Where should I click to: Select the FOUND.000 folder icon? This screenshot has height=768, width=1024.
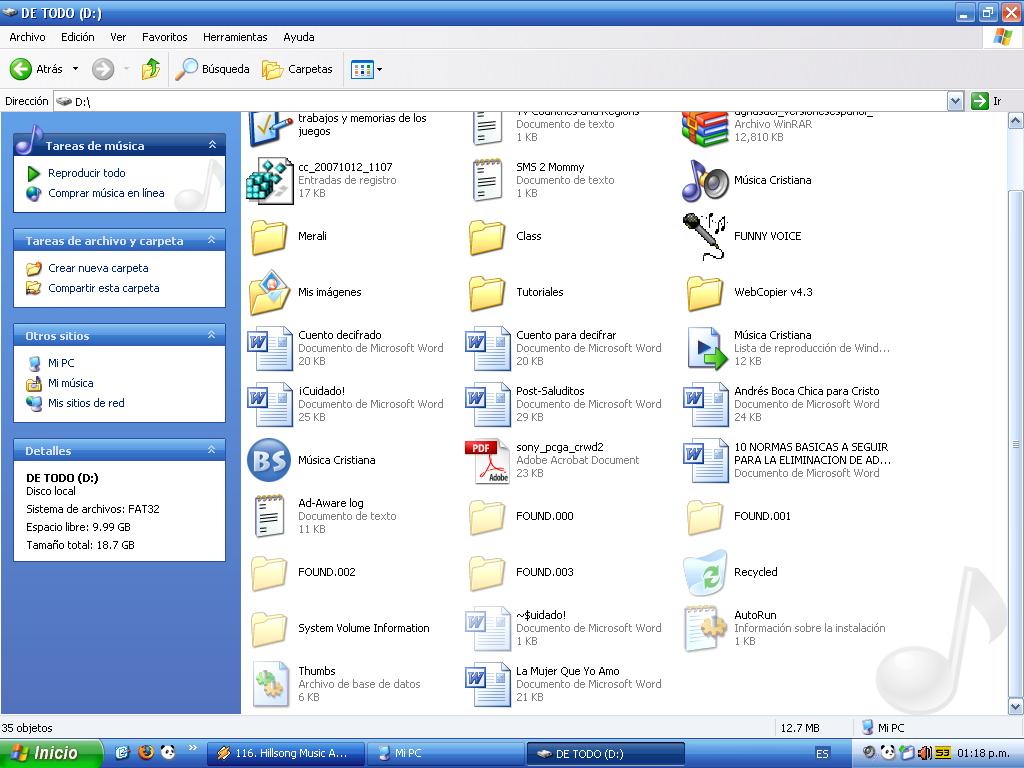click(487, 517)
